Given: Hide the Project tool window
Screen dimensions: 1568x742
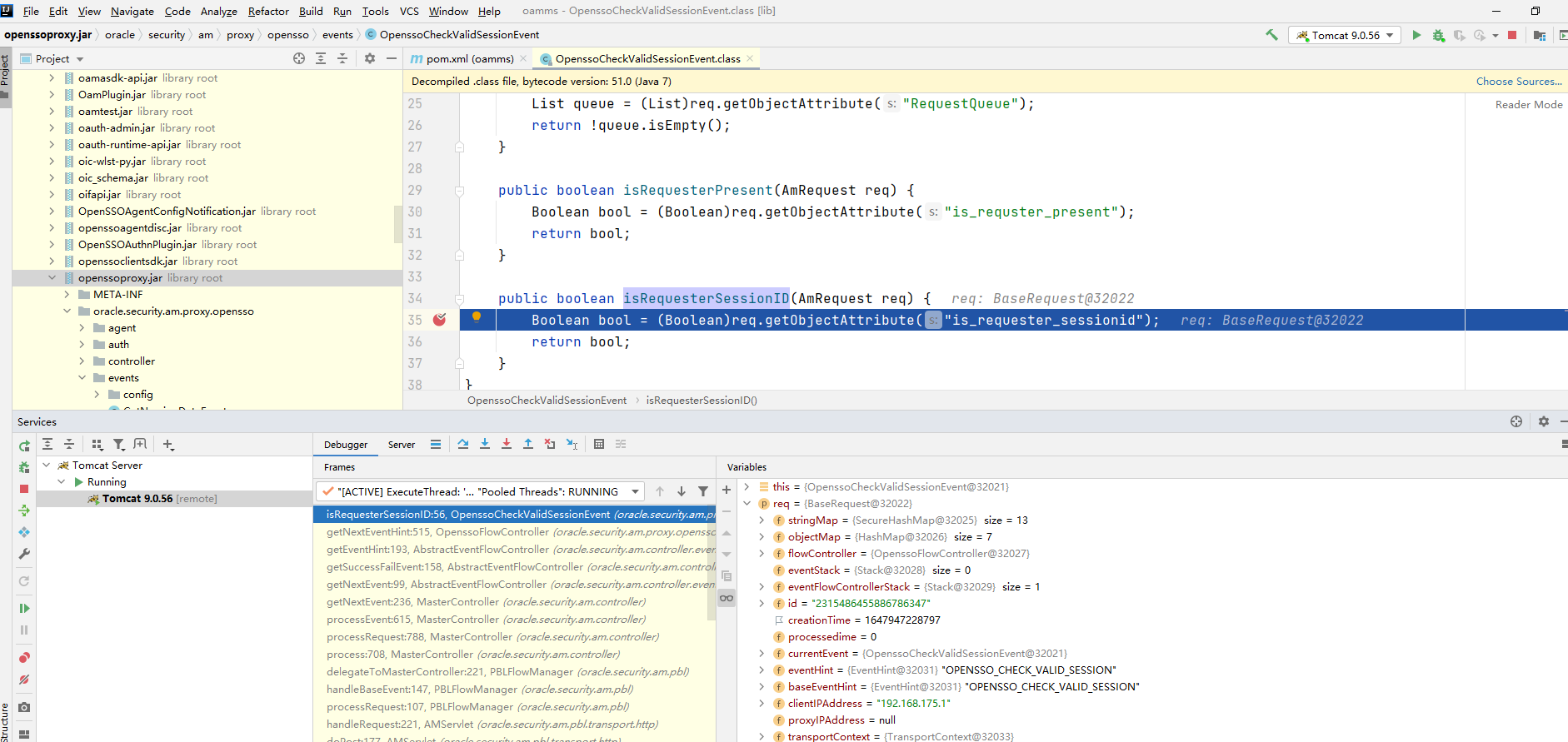Looking at the screenshot, I should (x=392, y=58).
